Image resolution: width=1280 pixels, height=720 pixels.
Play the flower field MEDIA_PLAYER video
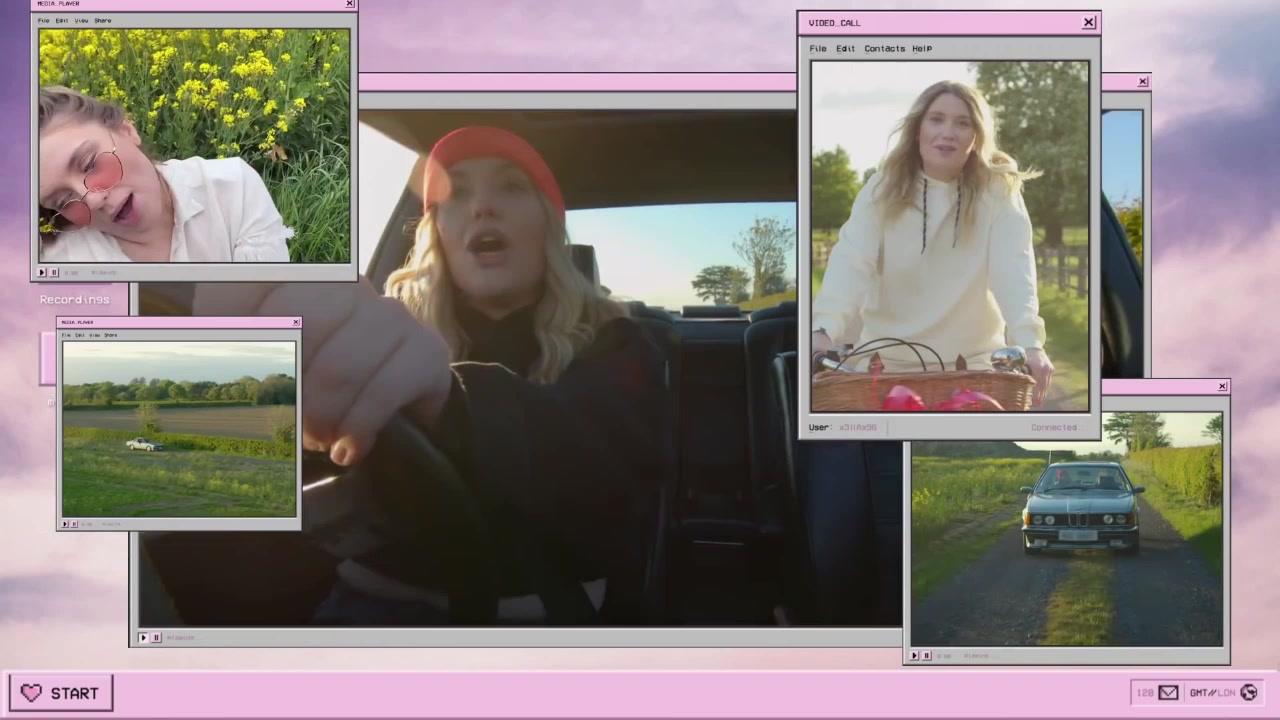click(42, 272)
